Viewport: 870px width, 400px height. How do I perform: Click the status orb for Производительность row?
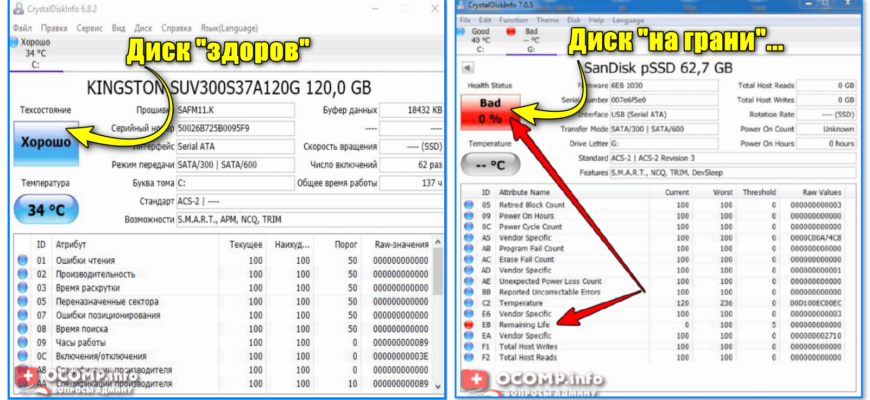(x=23, y=274)
